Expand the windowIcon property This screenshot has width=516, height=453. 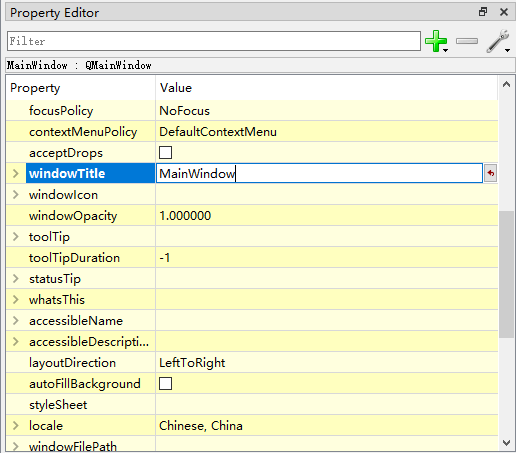click(x=15, y=194)
